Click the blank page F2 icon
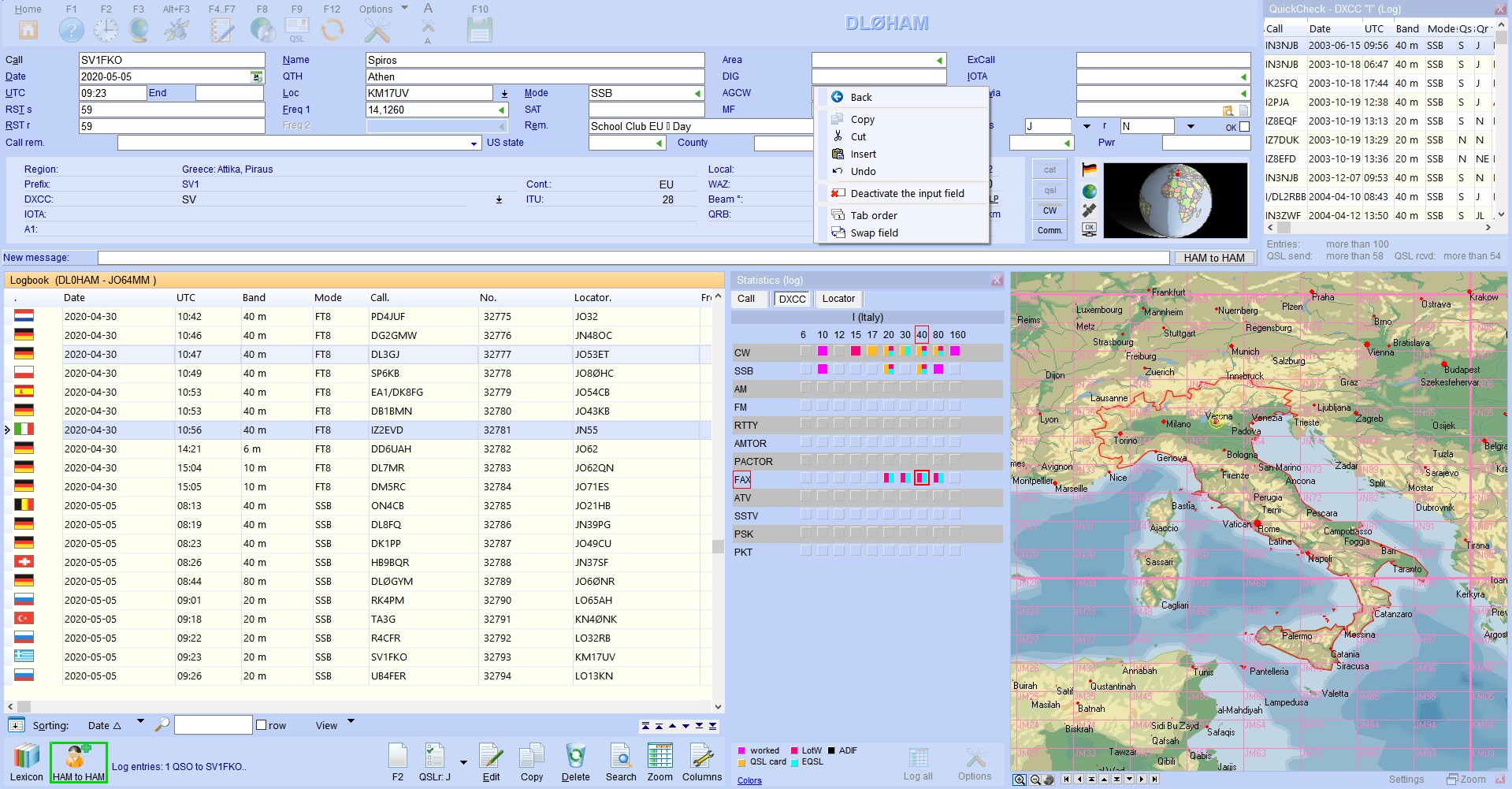The width and height of the screenshot is (1512, 789). pyautogui.click(x=398, y=756)
